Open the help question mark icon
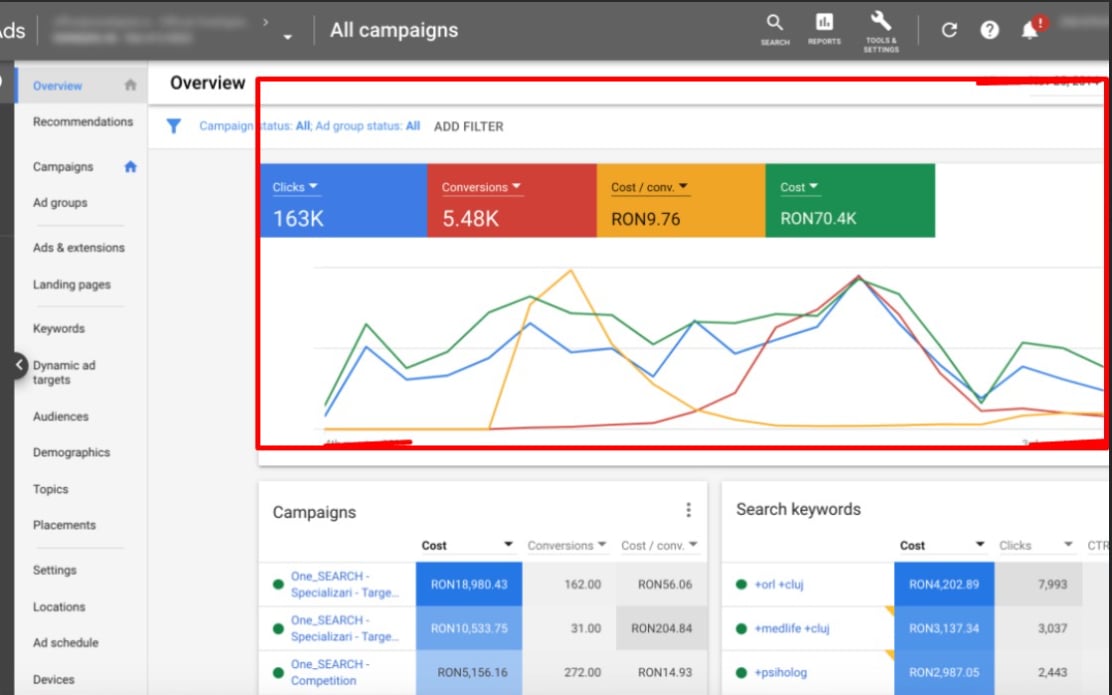 (x=989, y=30)
